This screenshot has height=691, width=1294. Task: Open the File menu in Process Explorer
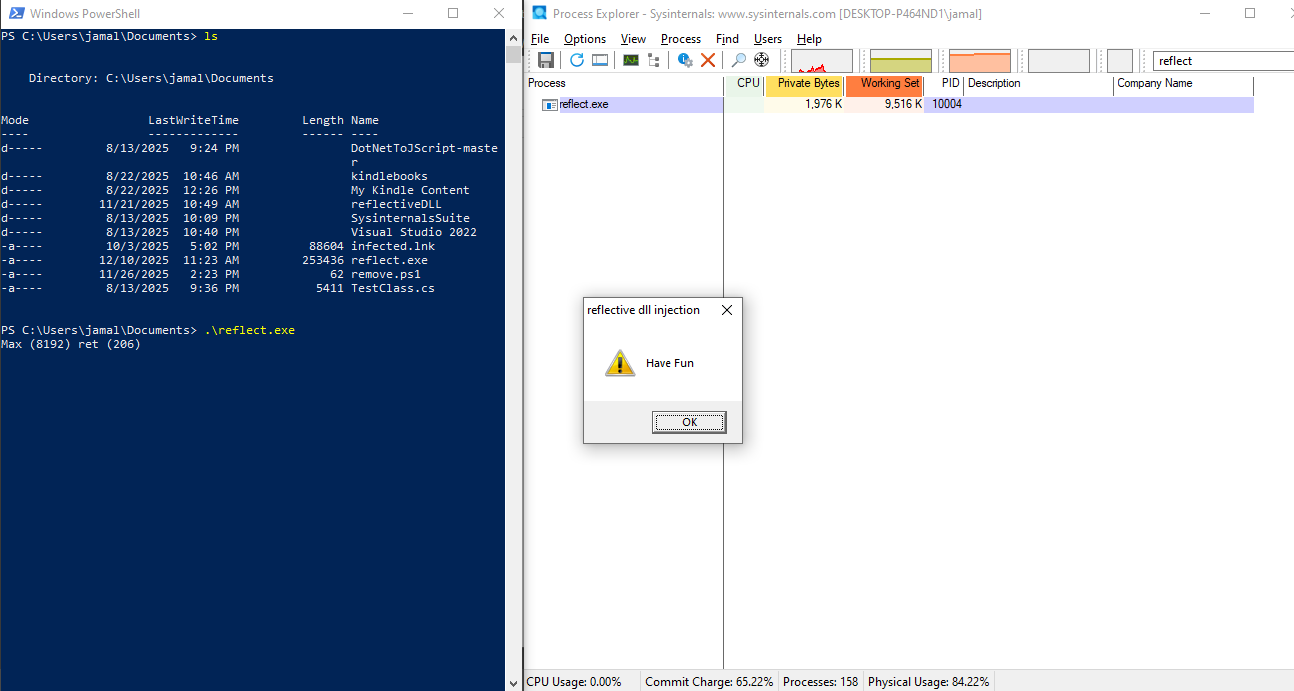[x=540, y=39]
